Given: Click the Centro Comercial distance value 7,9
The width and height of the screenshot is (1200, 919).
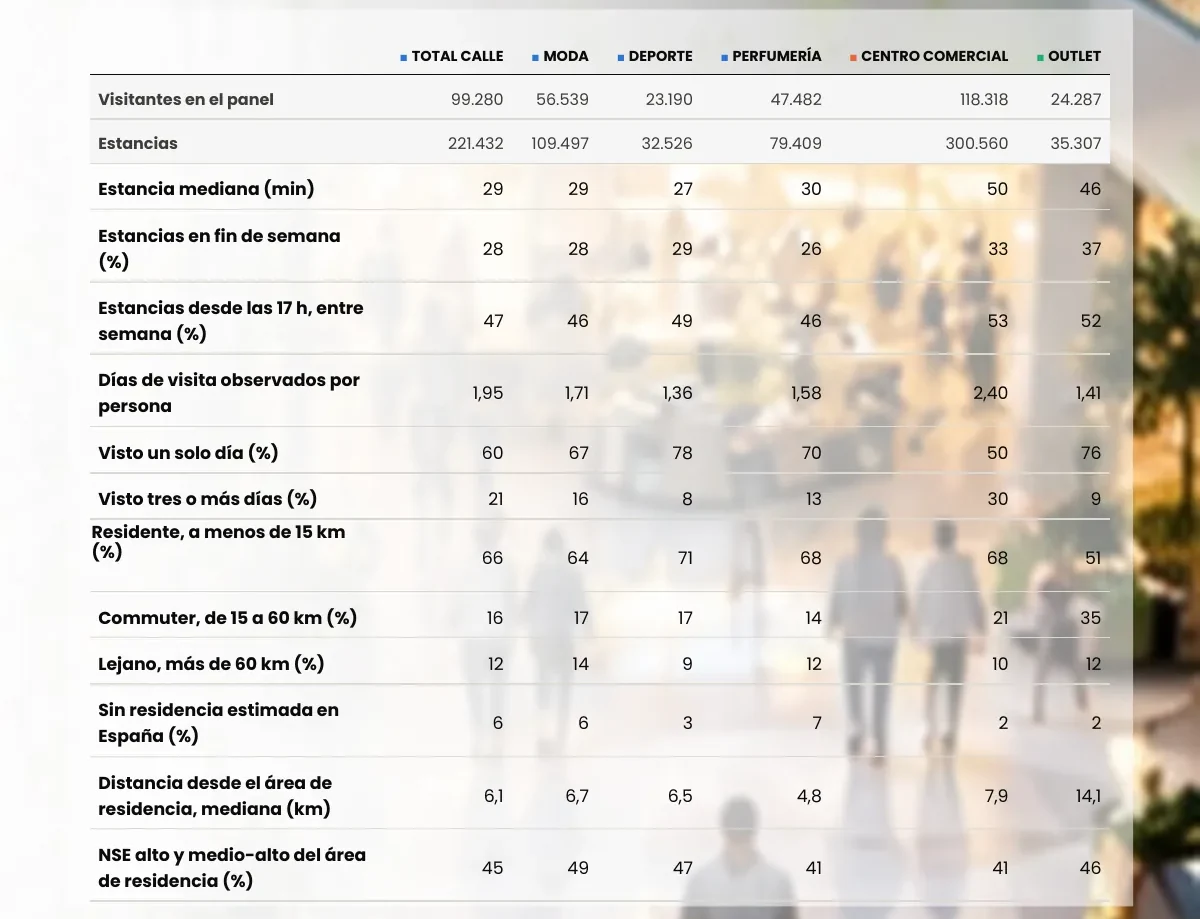Looking at the screenshot, I should coord(995,796).
